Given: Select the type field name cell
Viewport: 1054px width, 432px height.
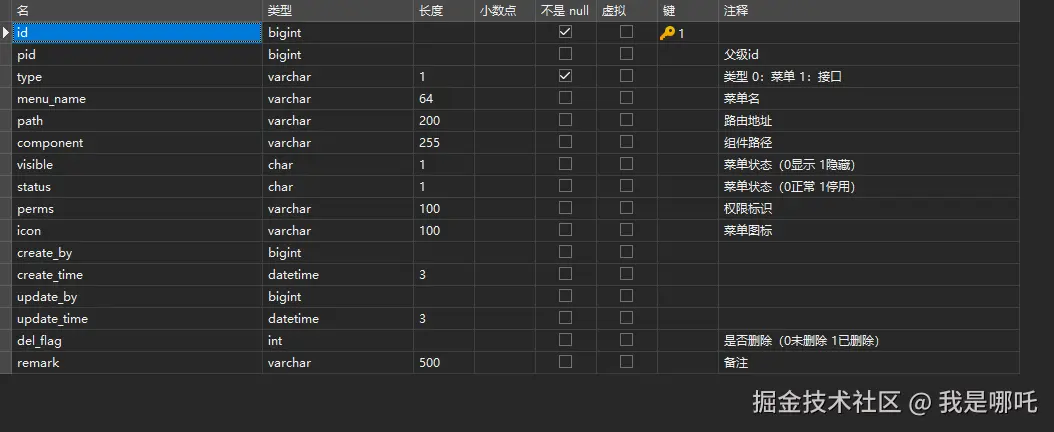Looking at the screenshot, I should (x=137, y=77).
